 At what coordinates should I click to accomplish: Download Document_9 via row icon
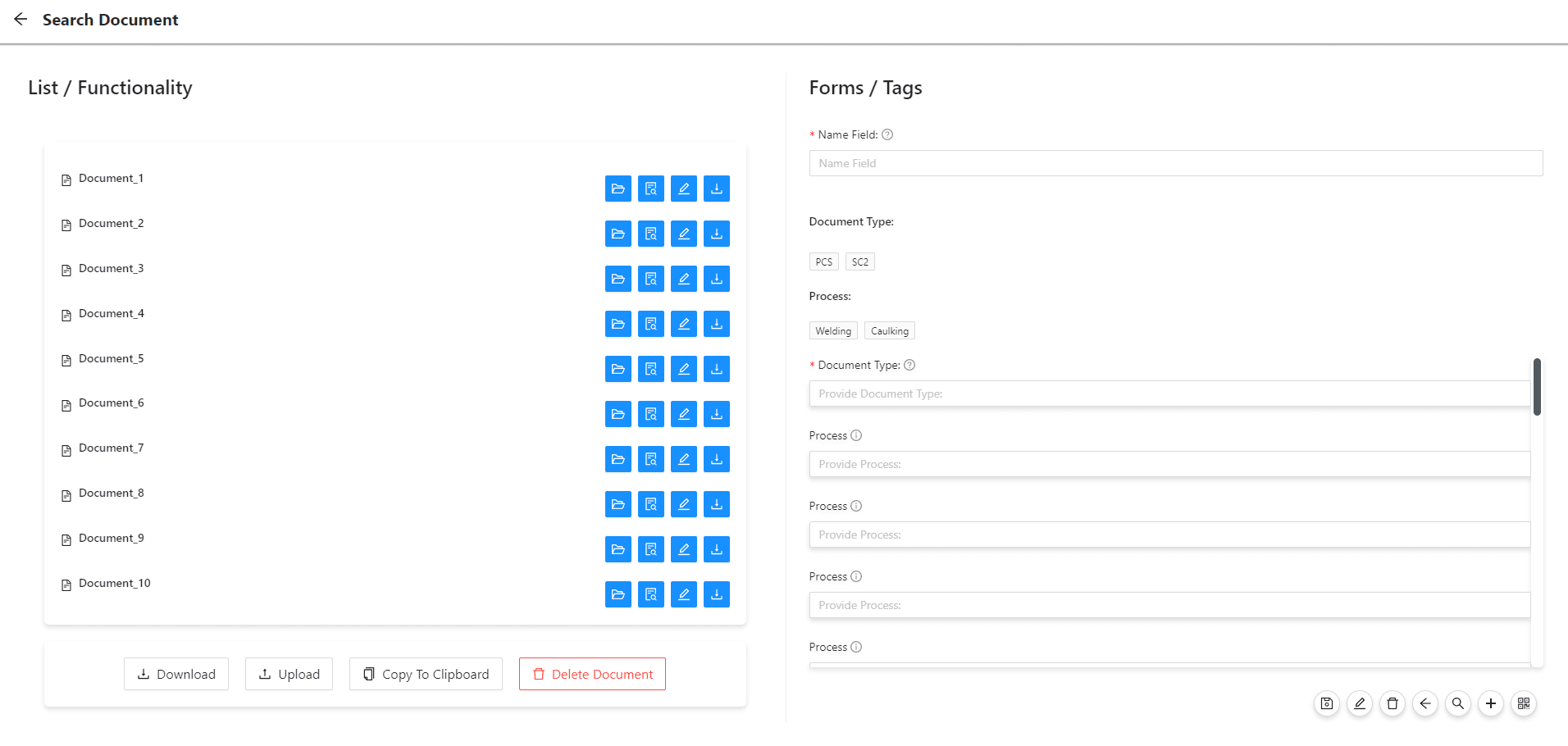coord(717,549)
